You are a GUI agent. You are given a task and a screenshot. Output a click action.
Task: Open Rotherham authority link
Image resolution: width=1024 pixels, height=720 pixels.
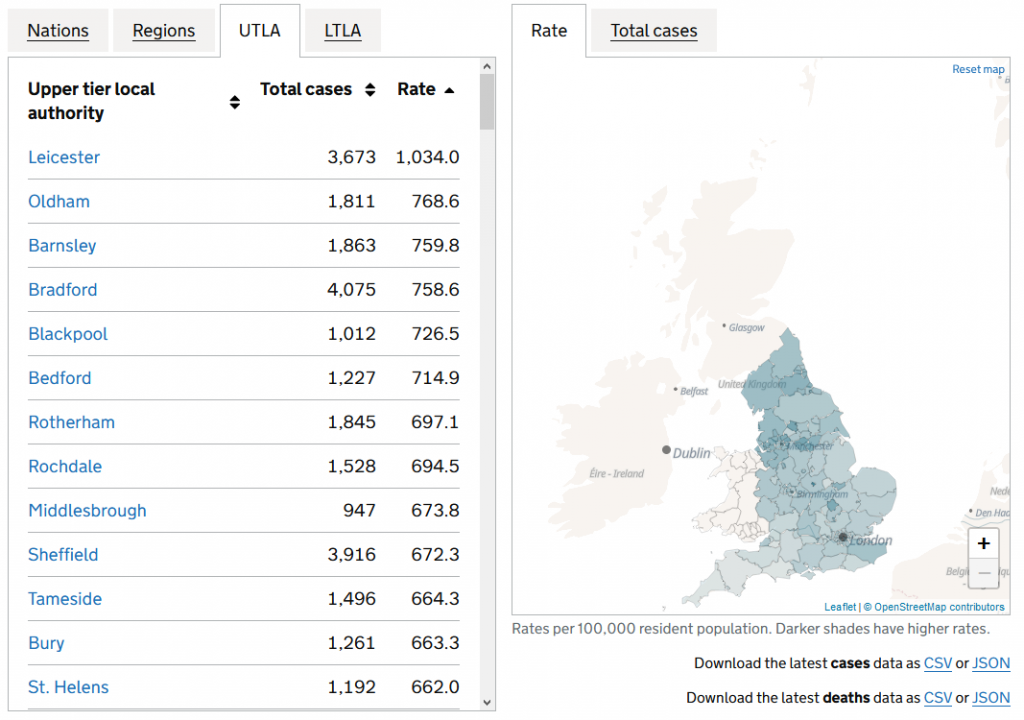(x=71, y=422)
